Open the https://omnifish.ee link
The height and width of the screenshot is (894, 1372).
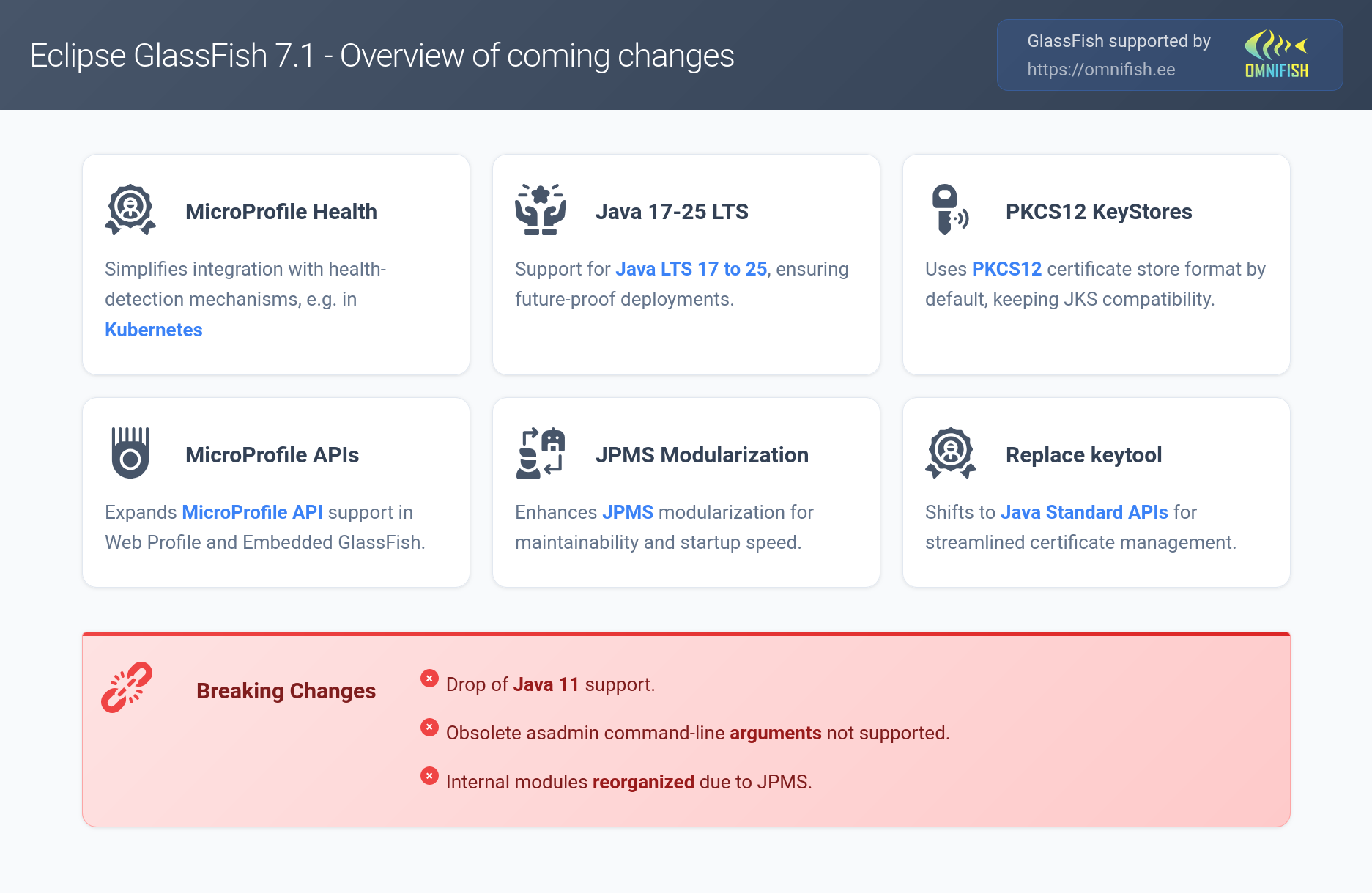point(1101,70)
